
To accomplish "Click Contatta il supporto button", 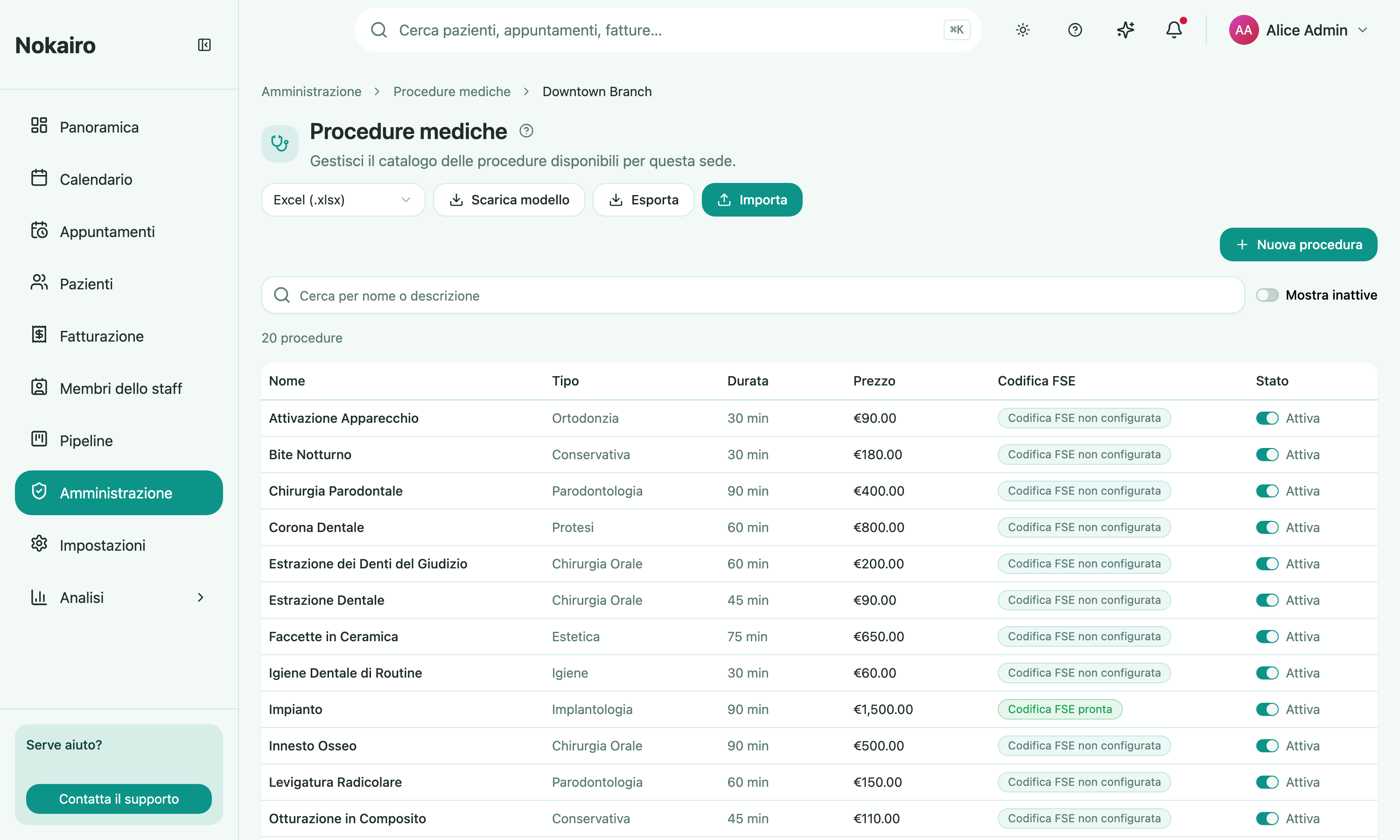I will pyautogui.click(x=119, y=798).
